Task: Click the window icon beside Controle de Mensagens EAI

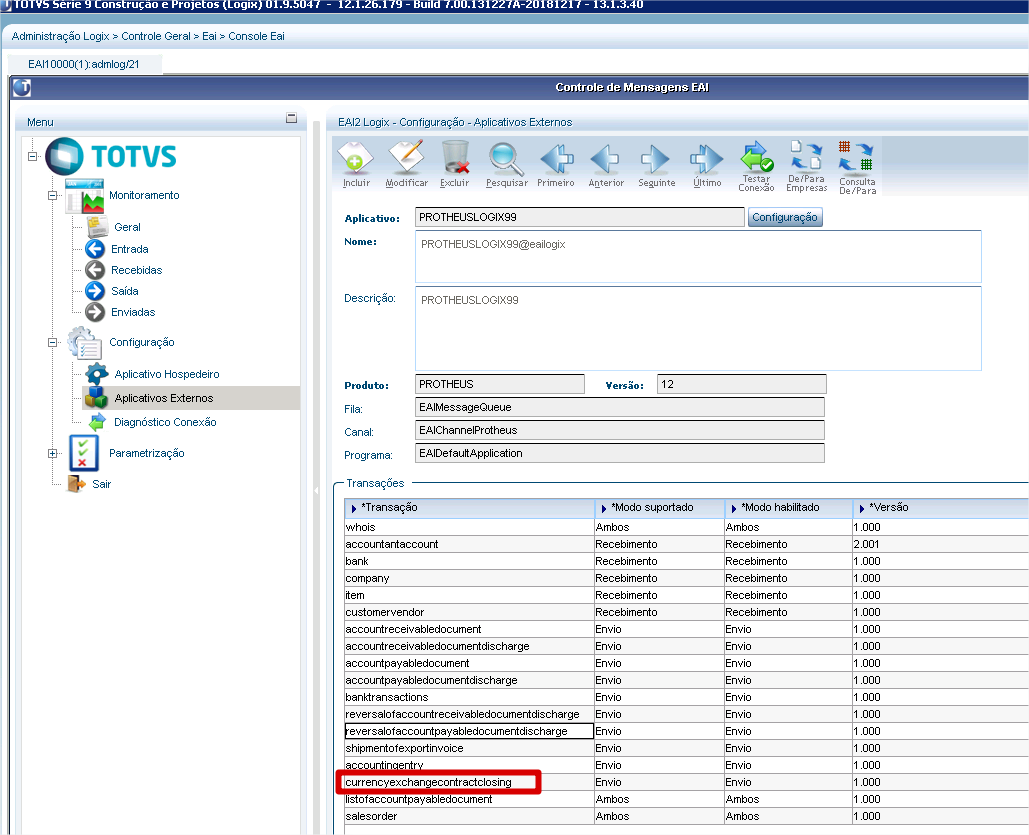Action: [22, 87]
